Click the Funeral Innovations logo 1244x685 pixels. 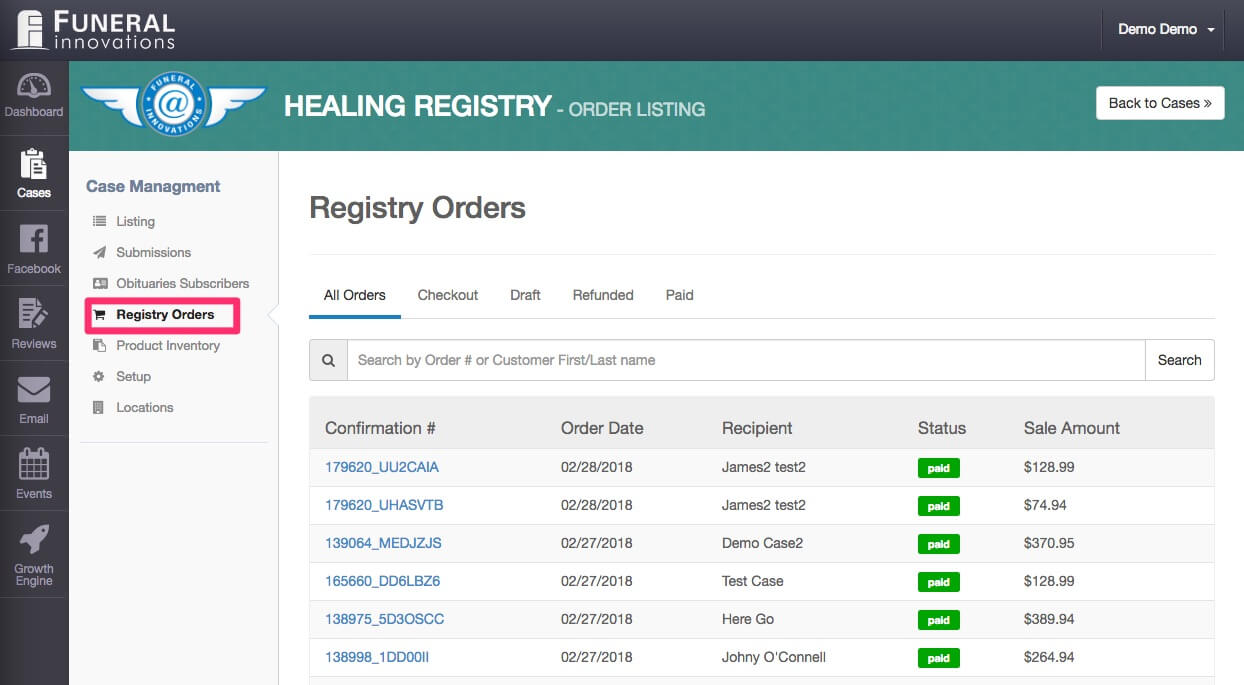point(93,29)
